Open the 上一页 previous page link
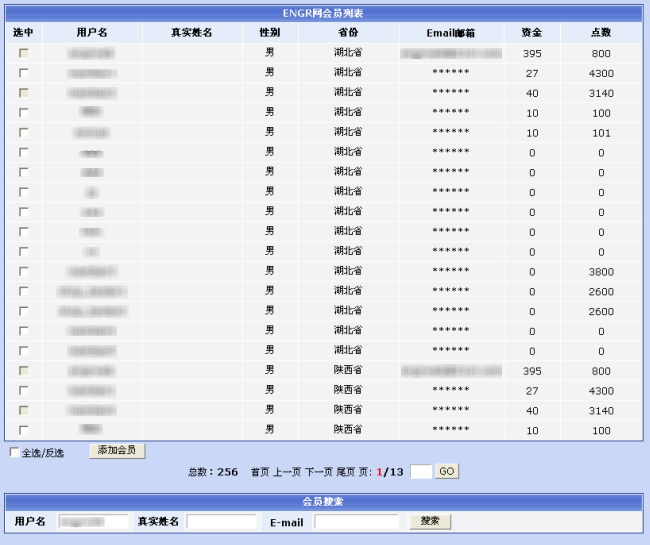This screenshot has width=650, height=545. click(x=288, y=472)
